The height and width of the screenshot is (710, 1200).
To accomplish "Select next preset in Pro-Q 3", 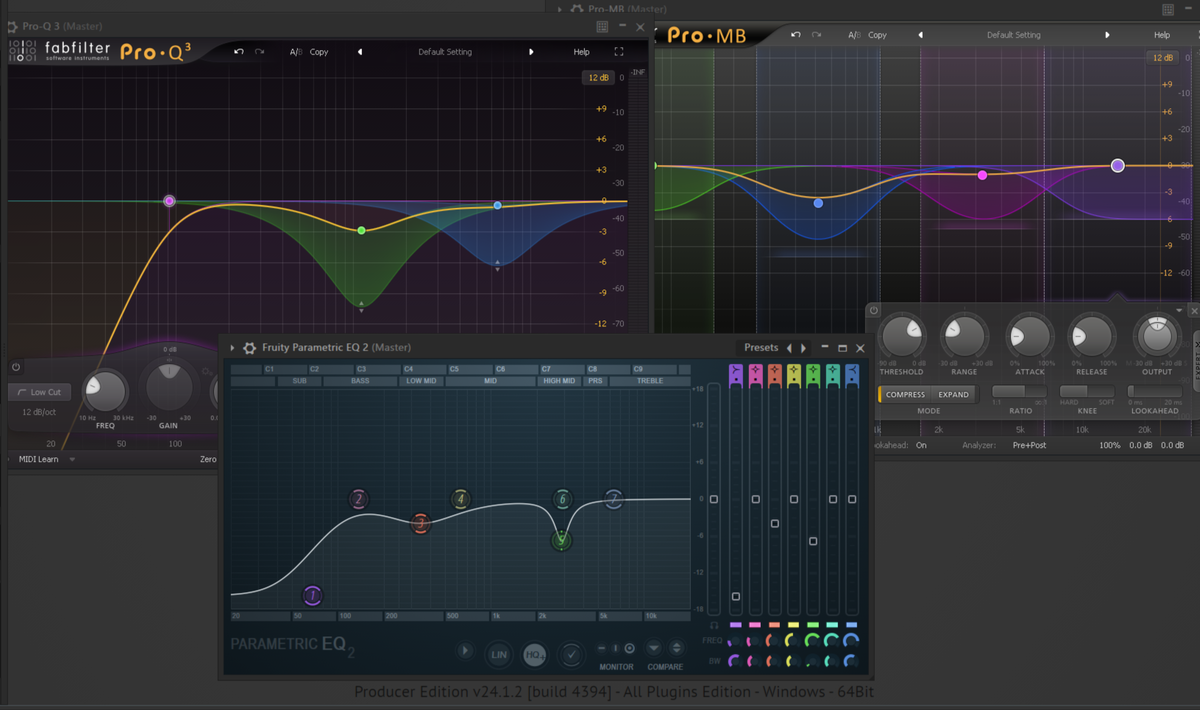I will coord(531,52).
